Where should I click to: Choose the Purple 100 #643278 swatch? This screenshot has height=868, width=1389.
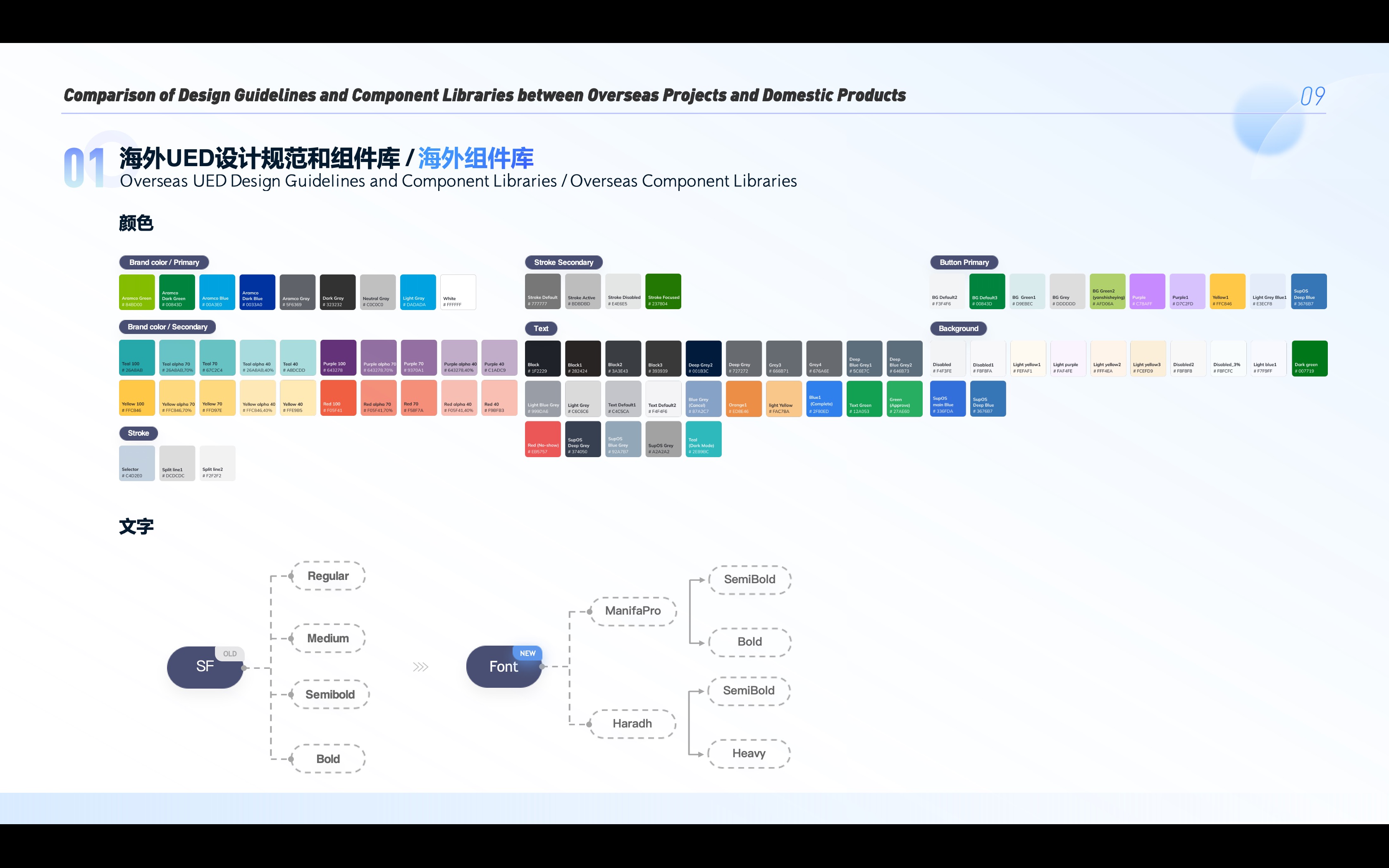[338, 358]
